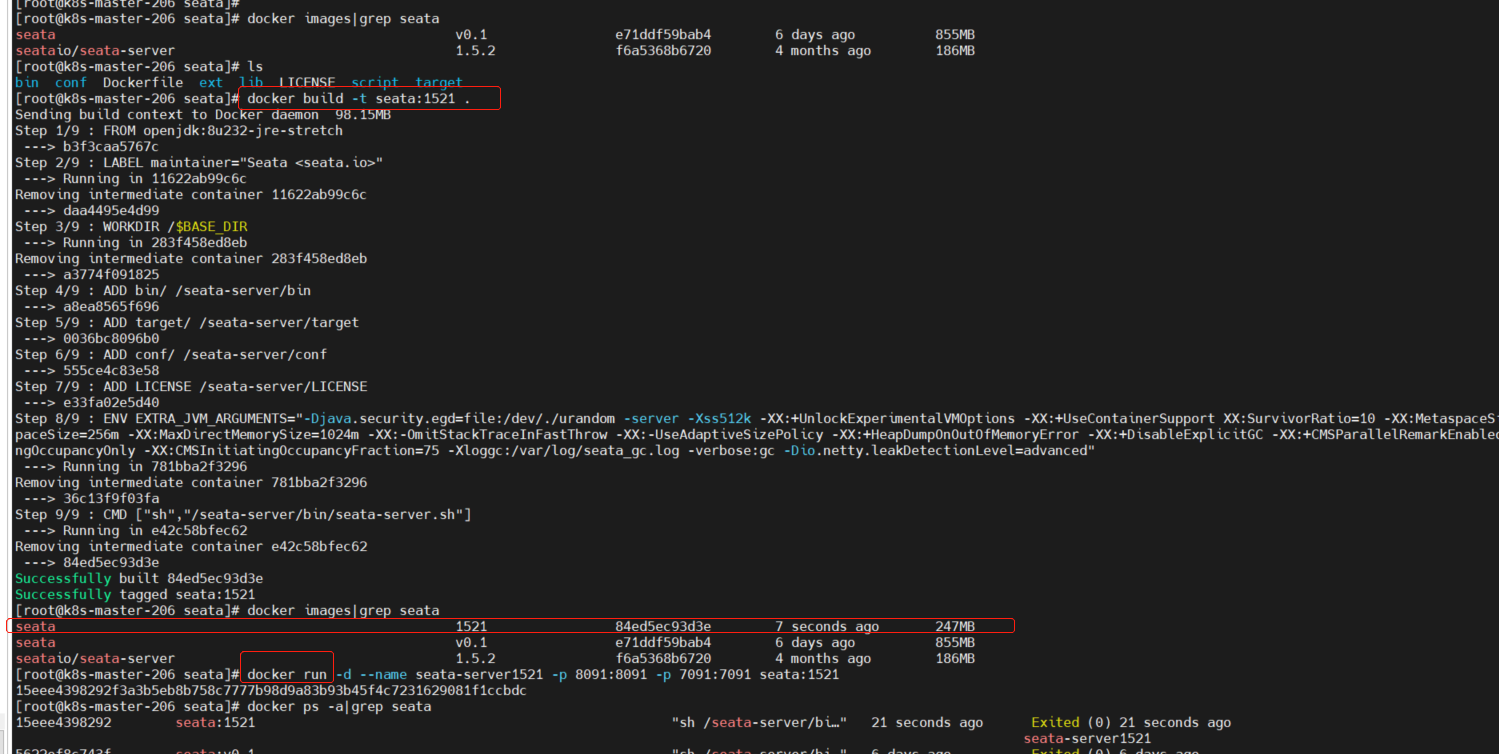Select 'target' in the ls output
This screenshot has width=1499, height=754.
(439, 83)
